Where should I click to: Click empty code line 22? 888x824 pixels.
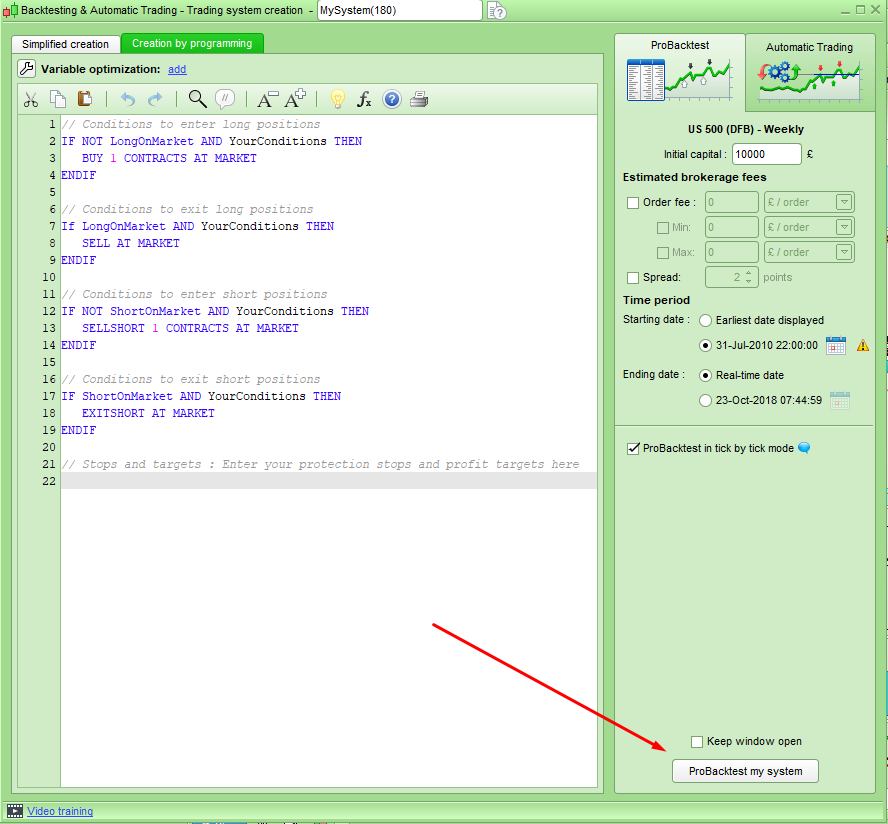[x=328, y=481]
